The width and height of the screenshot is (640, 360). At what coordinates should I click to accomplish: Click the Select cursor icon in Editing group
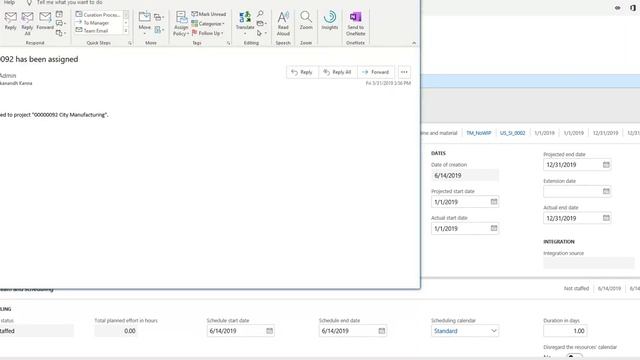click(260, 33)
